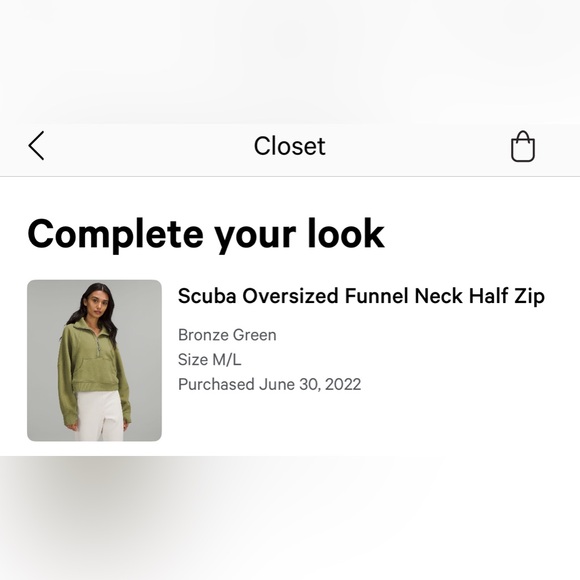580x580 pixels.
Task: Open the shopping bag
Action: point(523,146)
